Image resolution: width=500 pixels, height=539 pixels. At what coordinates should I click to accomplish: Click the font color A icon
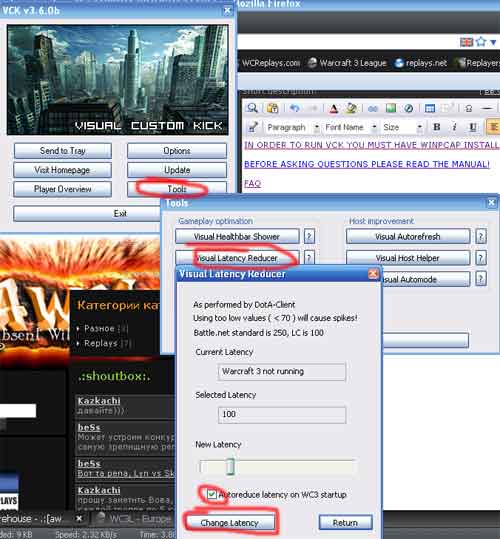click(x=333, y=109)
